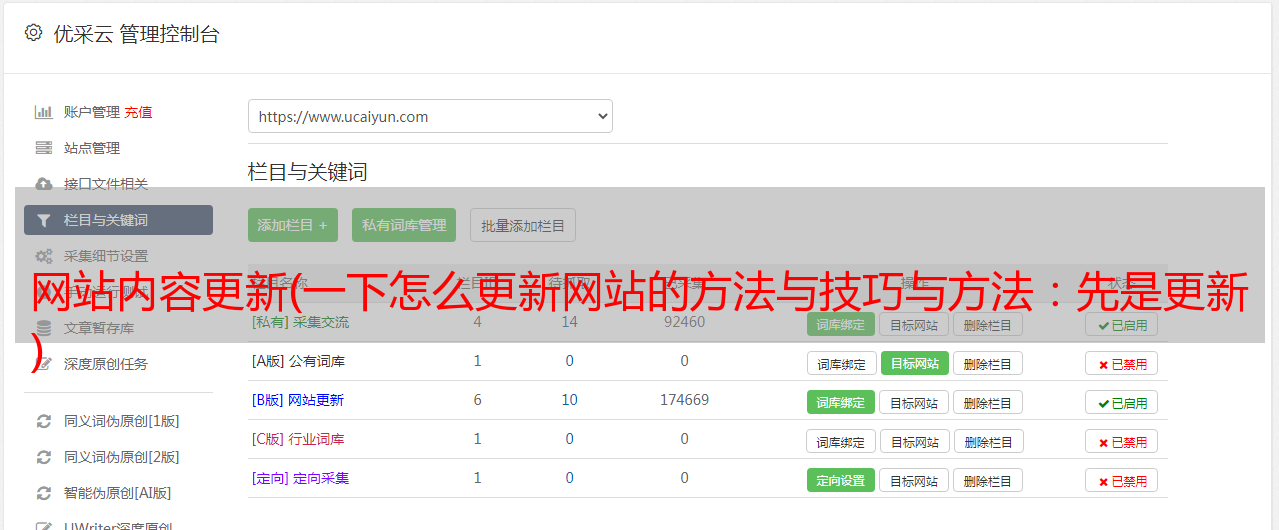Click 删除栏目 in the 定向采集 row
1279x530 pixels.
[988, 480]
